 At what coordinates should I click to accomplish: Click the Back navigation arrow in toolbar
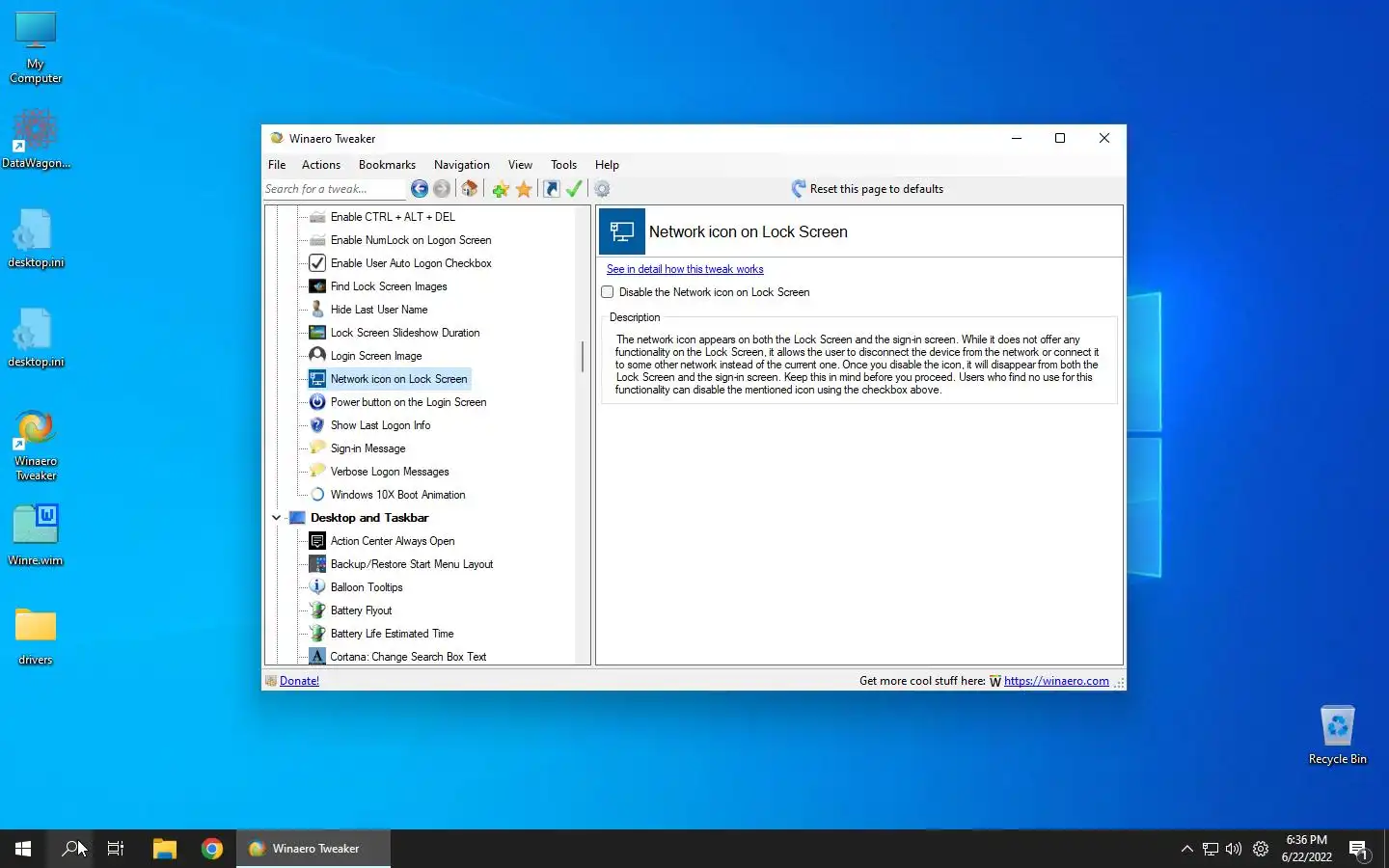point(419,189)
